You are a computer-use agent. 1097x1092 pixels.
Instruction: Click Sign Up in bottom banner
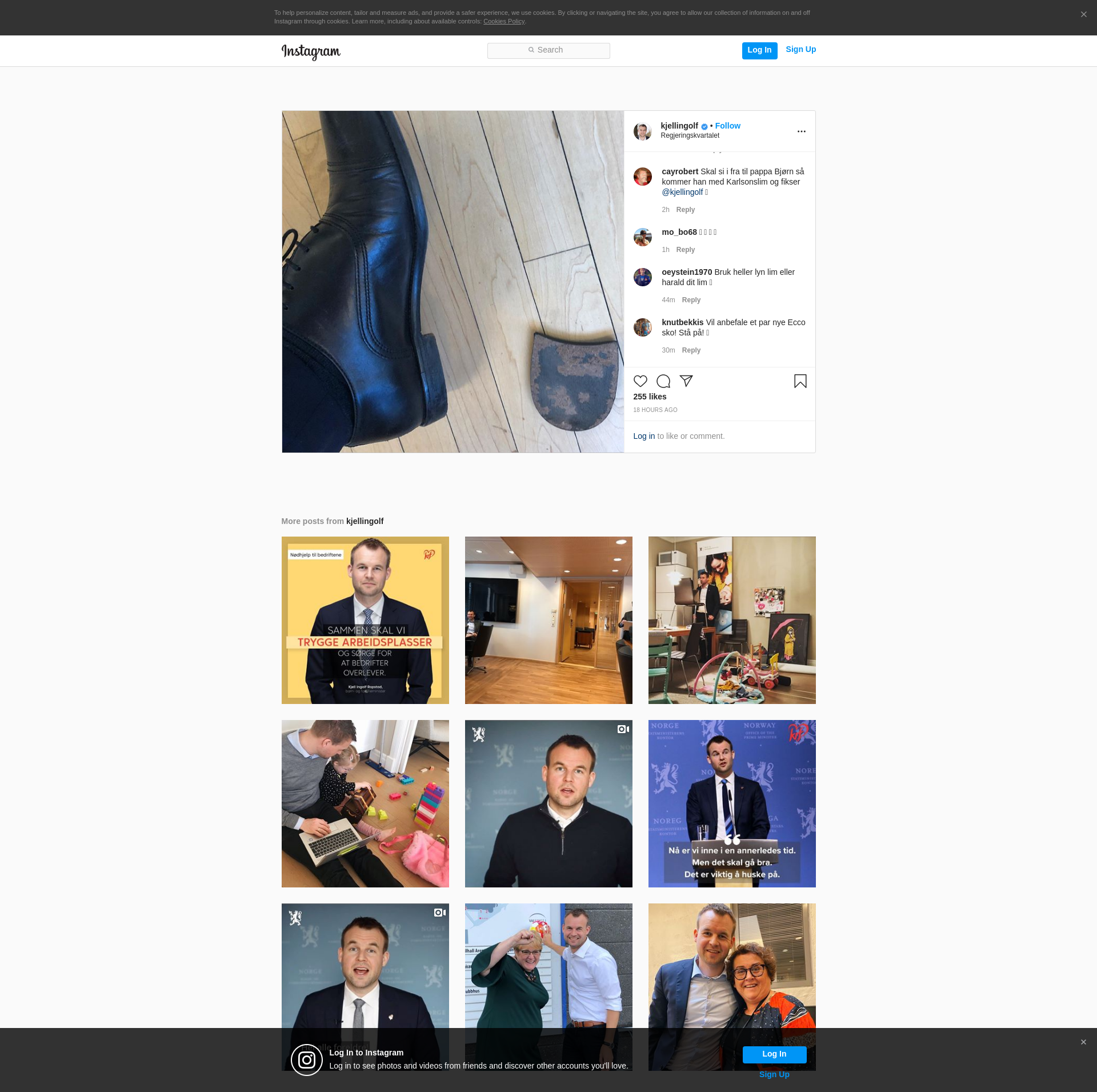coord(774,1075)
